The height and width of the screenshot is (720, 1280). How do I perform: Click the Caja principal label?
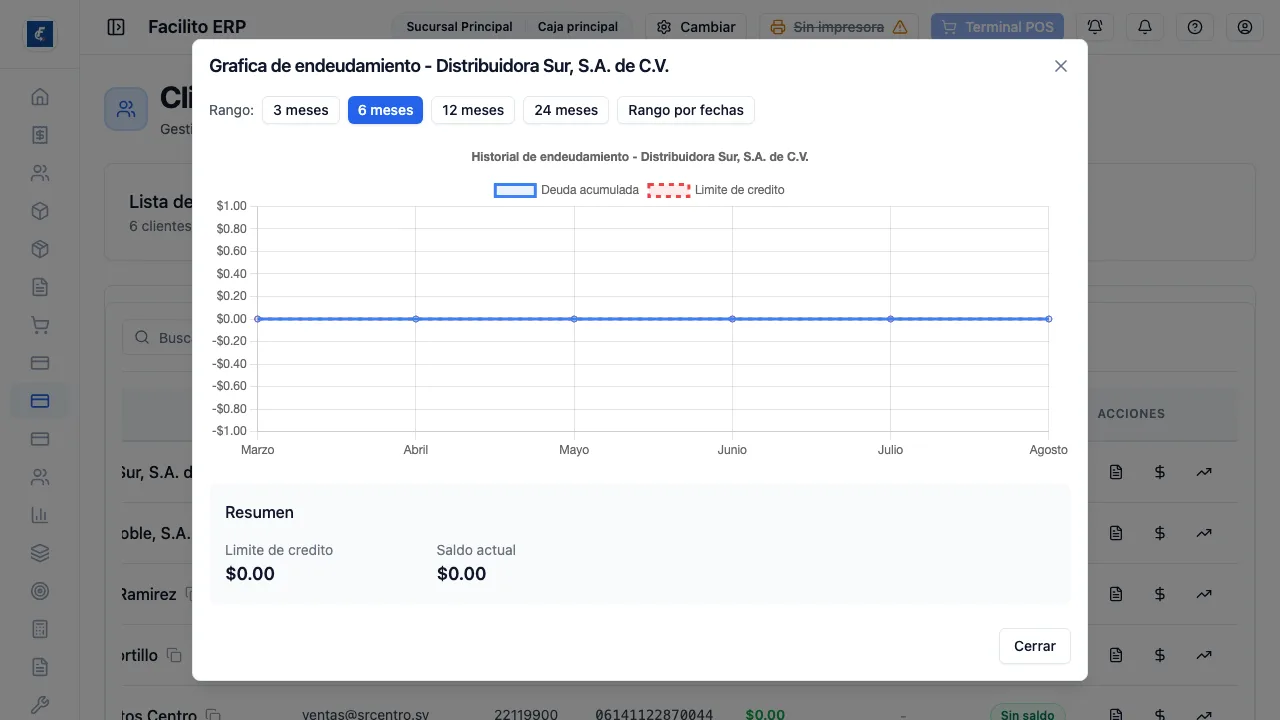pyautogui.click(x=578, y=27)
